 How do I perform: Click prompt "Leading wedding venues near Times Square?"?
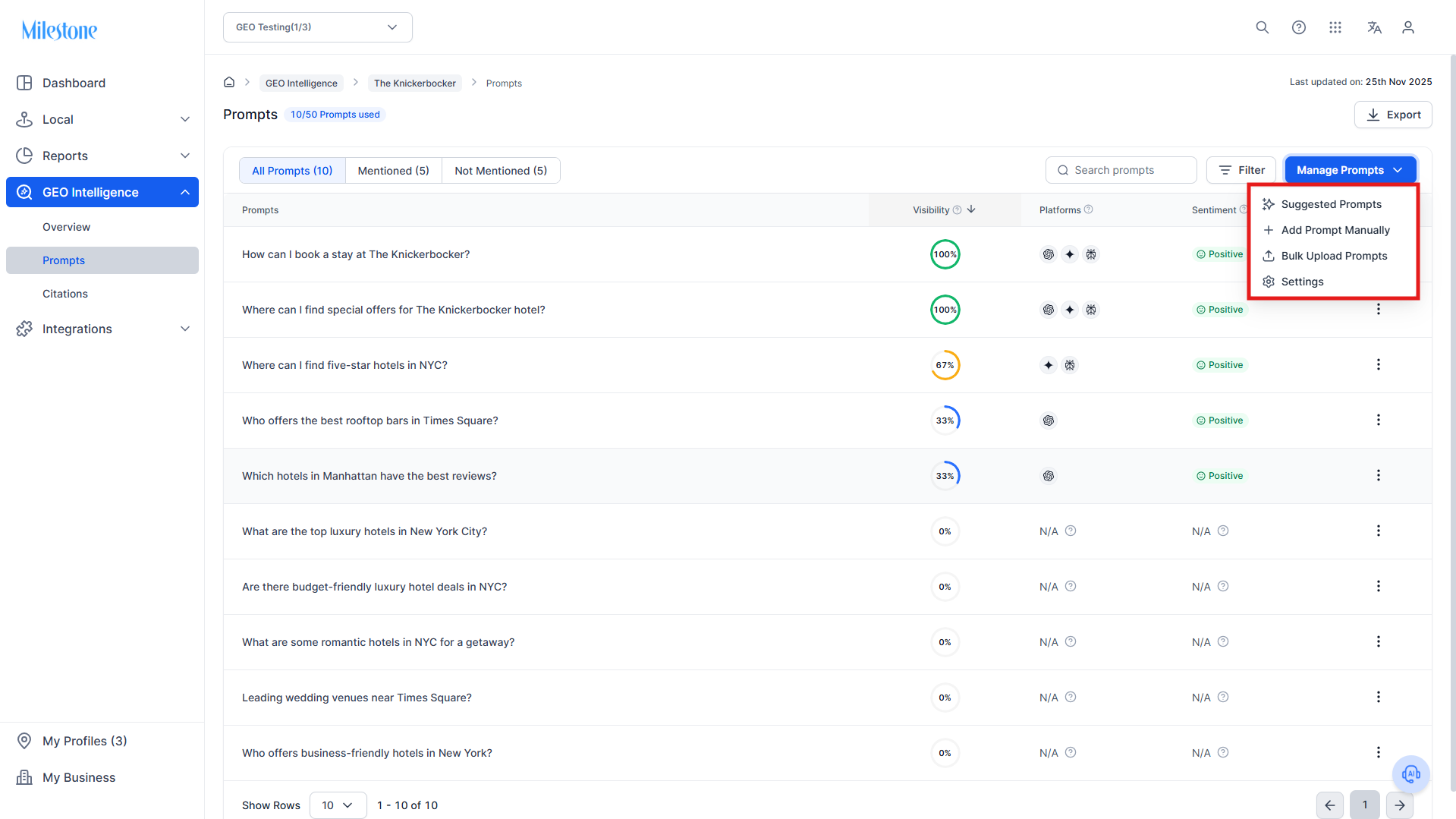(x=357, y=698)
